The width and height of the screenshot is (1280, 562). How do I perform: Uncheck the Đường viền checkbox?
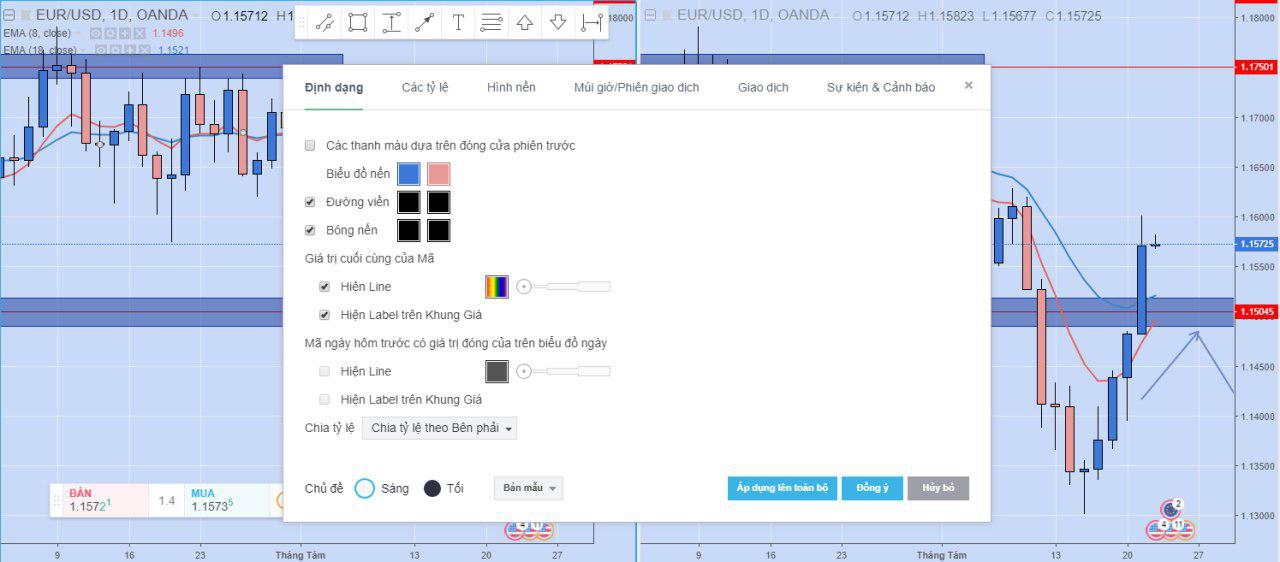point(310,202)
